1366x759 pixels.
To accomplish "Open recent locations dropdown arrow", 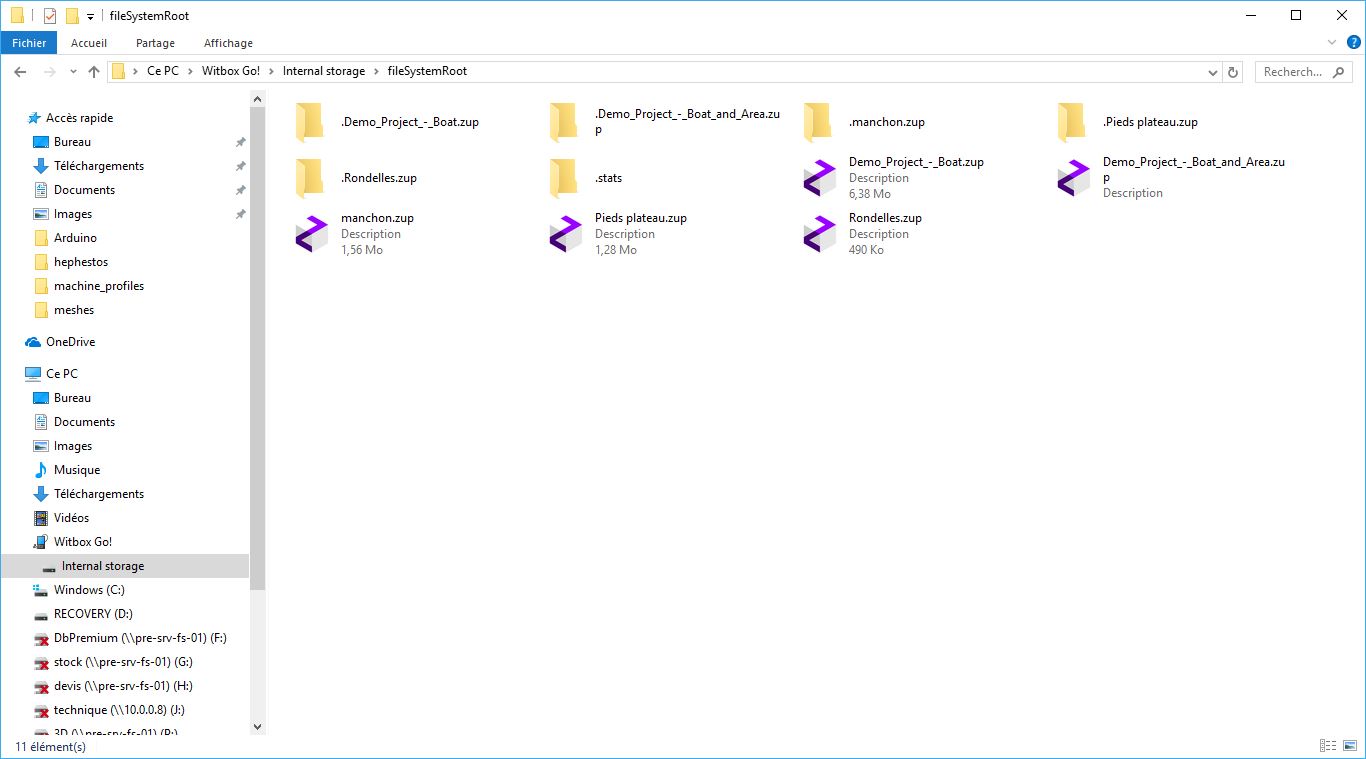I will [x=73, y=72].
